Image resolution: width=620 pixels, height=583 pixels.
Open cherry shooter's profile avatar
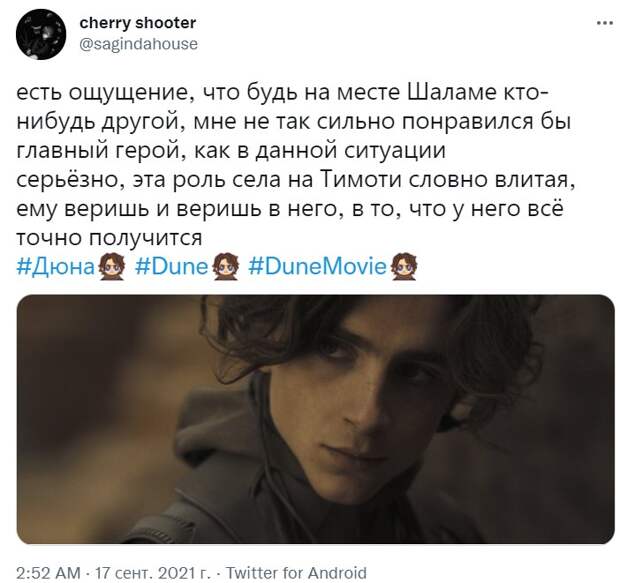click(41, 34)
